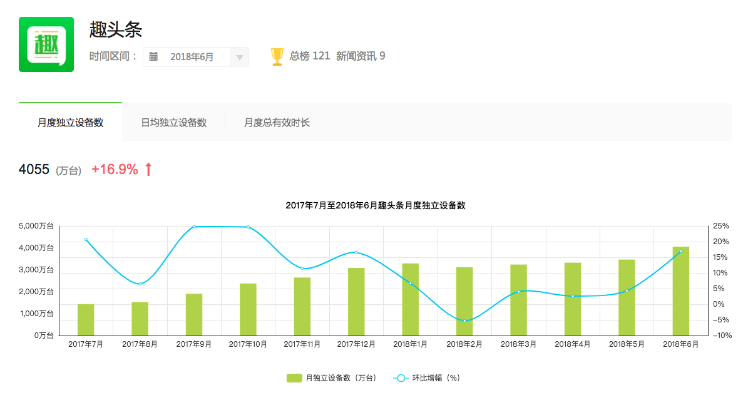Click the 2017年10月 green bar
The height and width of the screenshot is (400, 748).
pos(248,309)
